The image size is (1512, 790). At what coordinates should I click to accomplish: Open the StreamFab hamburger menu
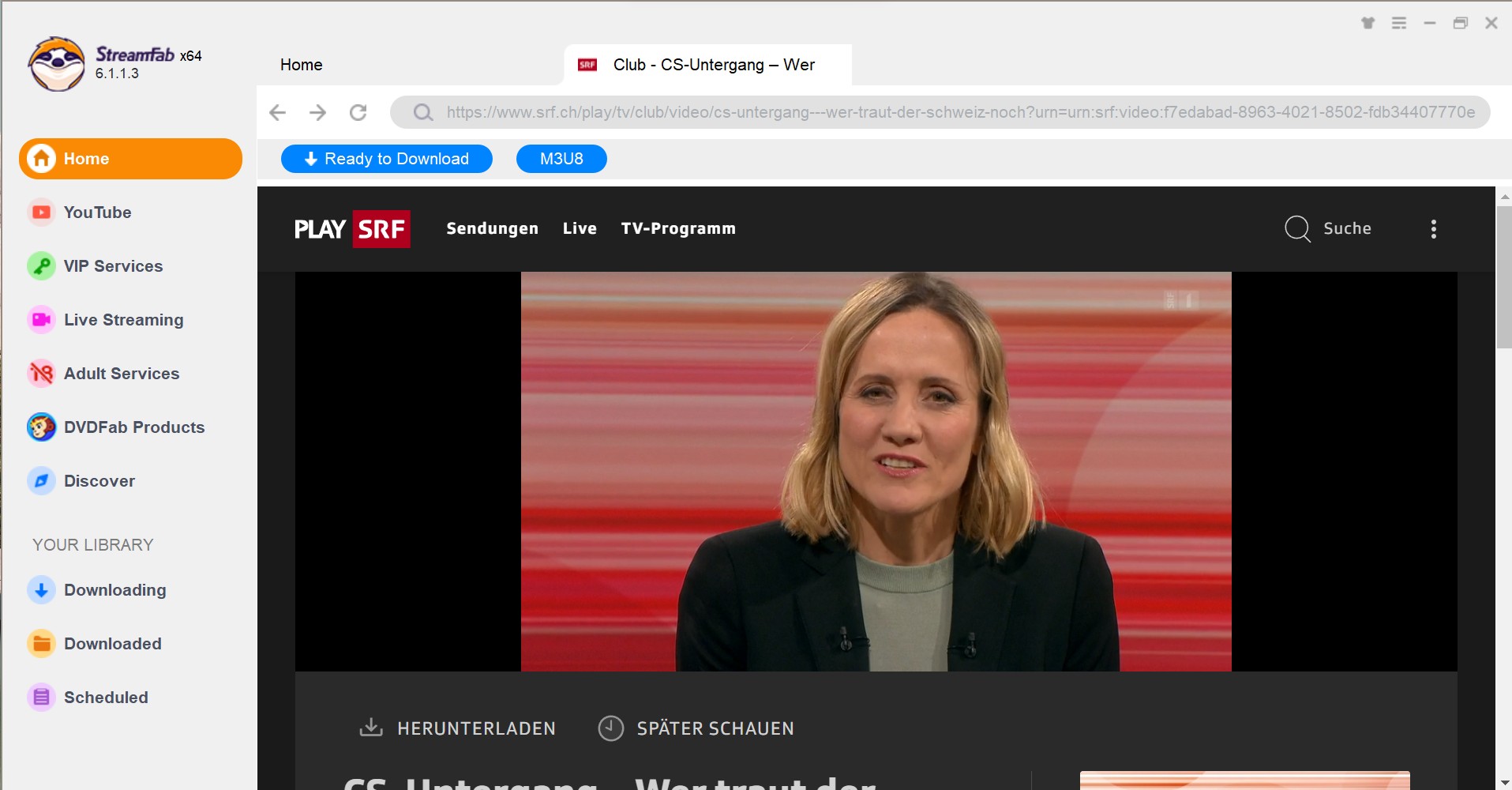click(x=1399, y=23)
